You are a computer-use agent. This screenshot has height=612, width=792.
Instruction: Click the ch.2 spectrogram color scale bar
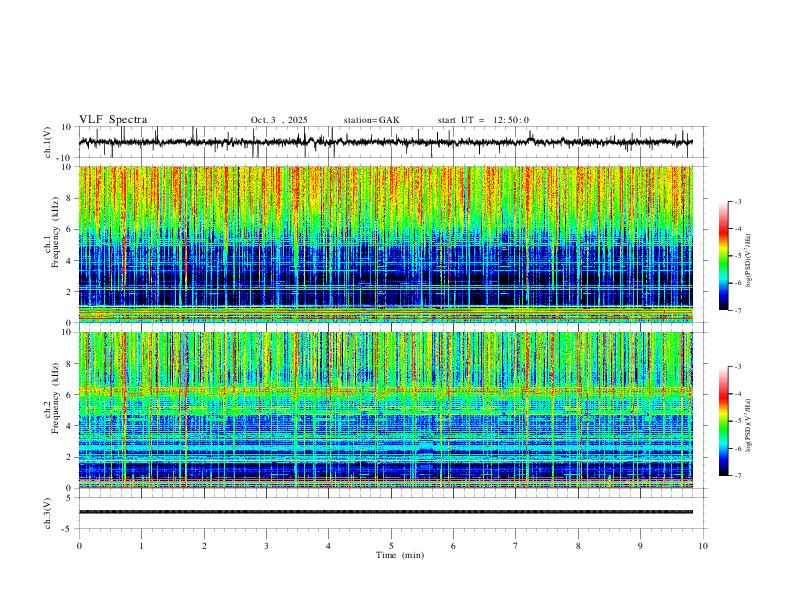point(723,421)
